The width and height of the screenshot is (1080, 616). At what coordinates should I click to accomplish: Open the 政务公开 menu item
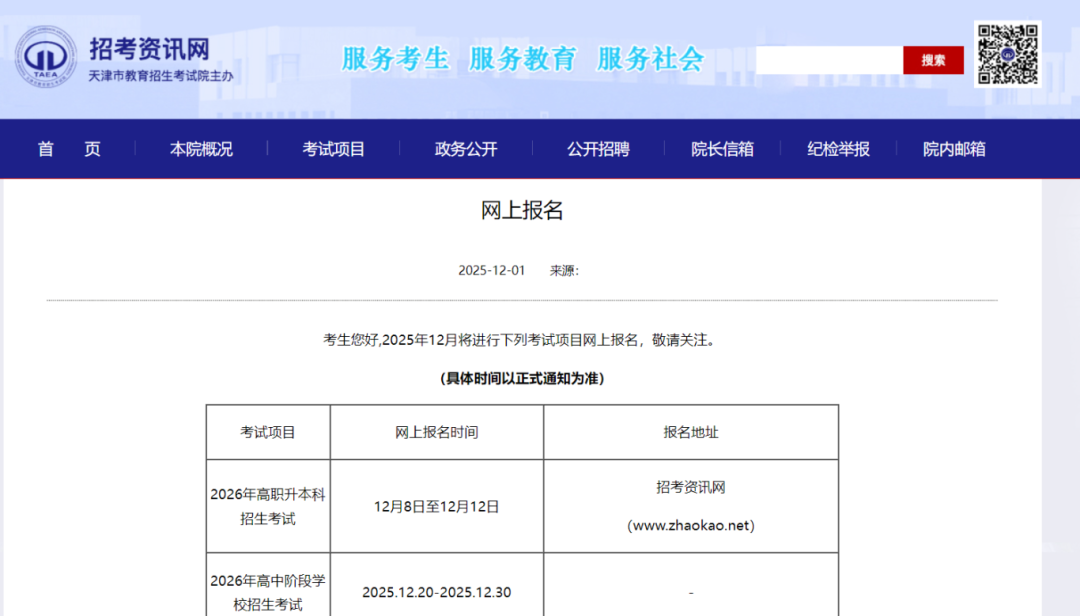463,148
